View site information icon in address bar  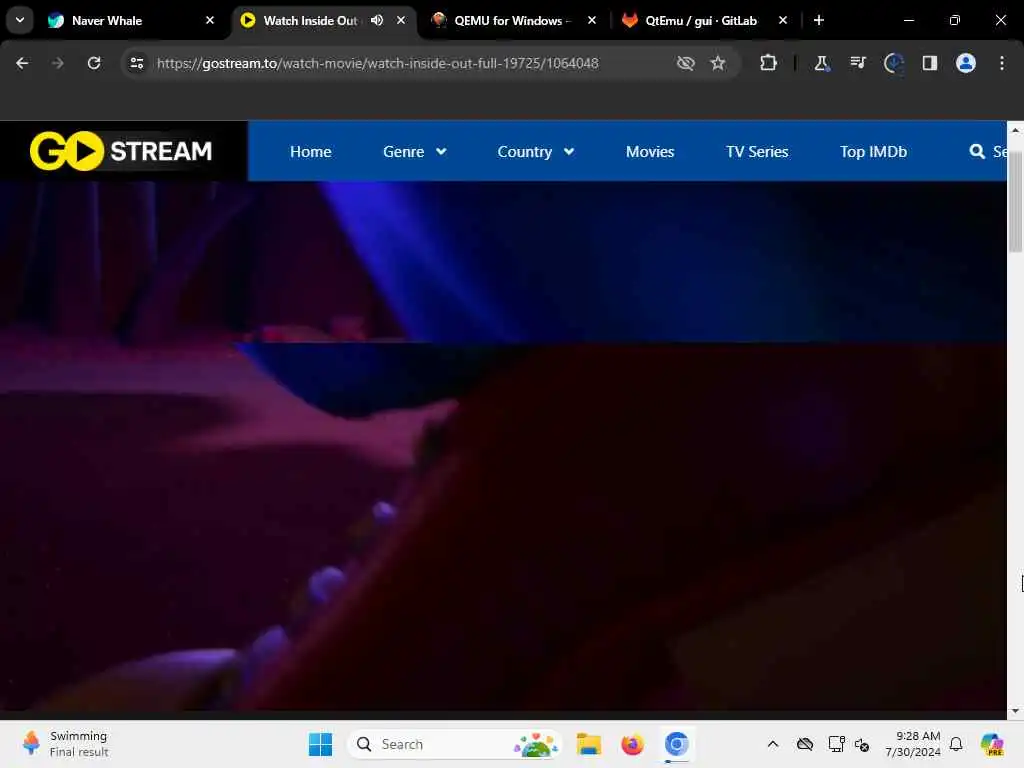point(136,63)
